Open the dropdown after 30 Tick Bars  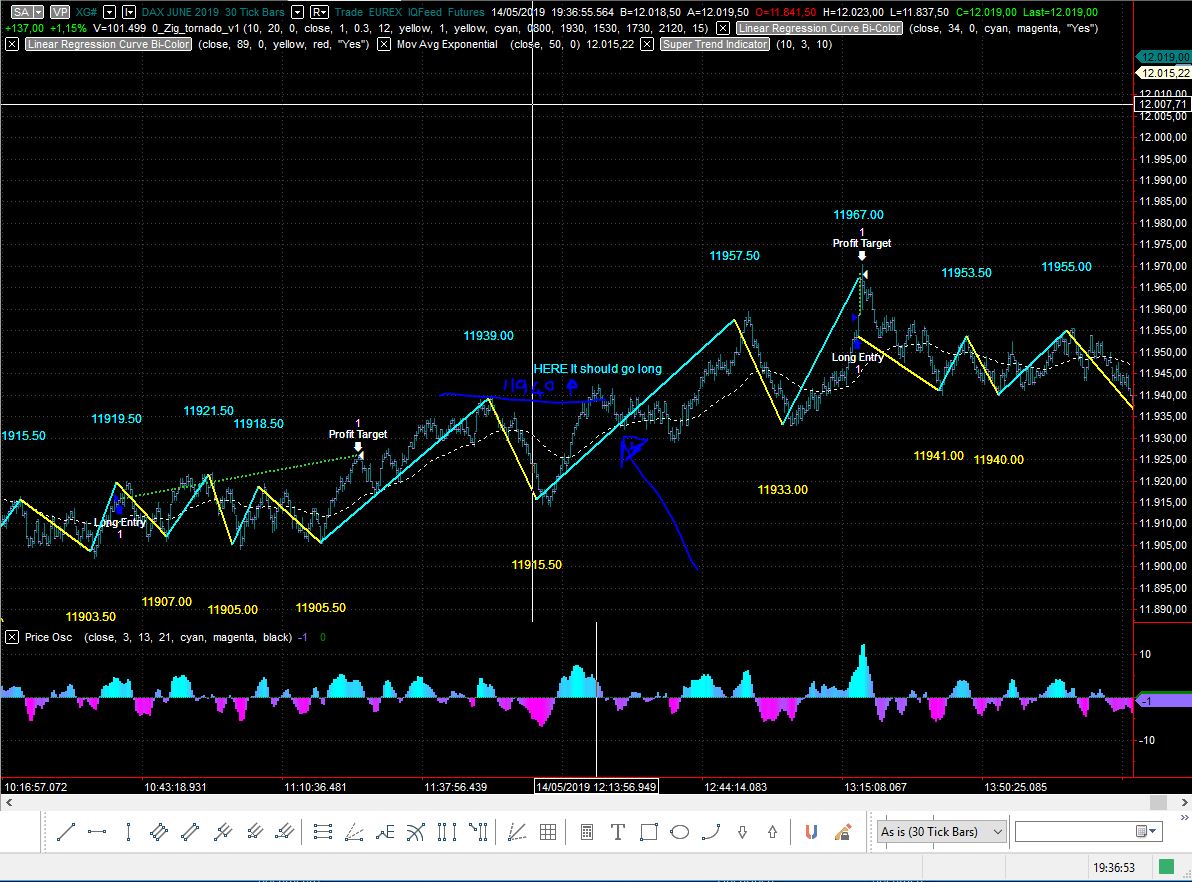tap(297, 12)
